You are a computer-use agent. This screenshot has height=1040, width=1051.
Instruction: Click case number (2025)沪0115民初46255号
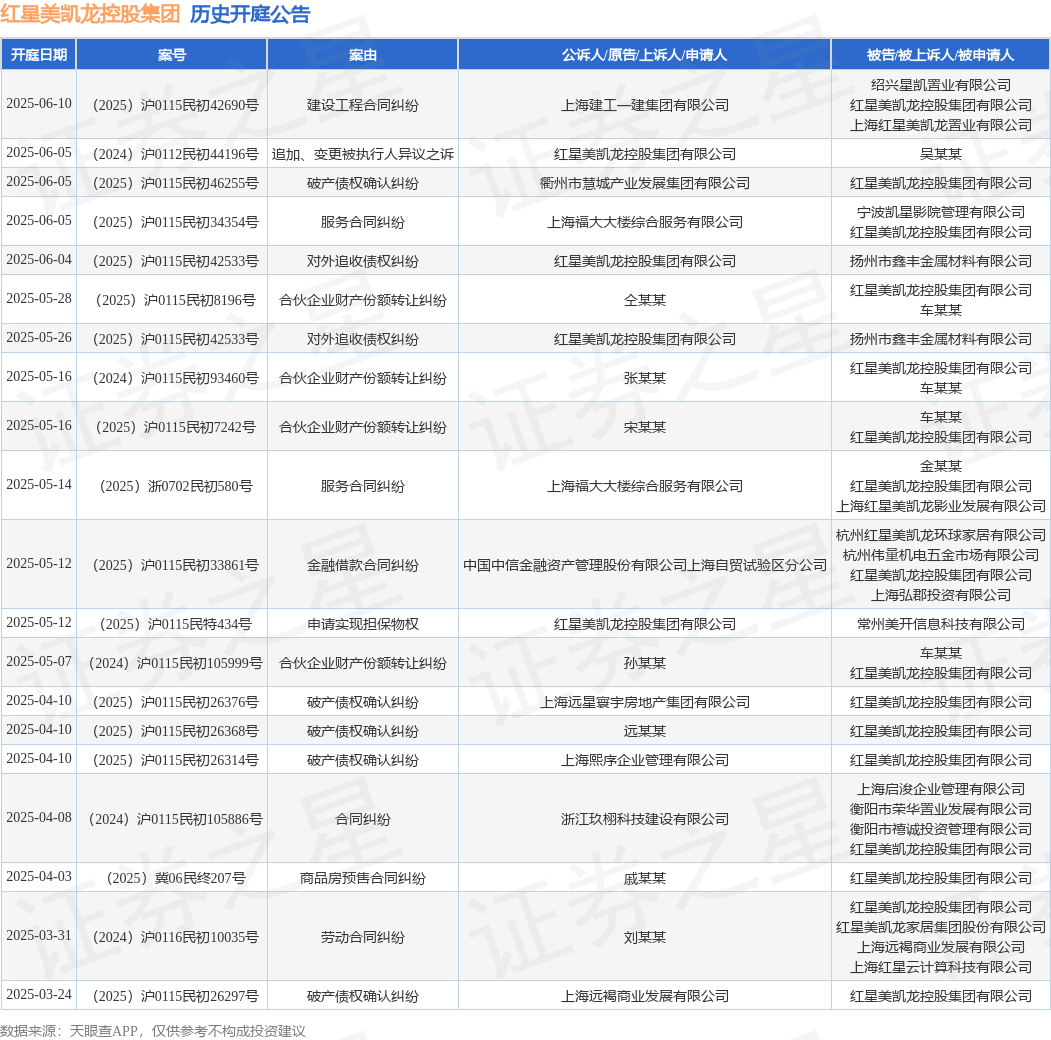click(176, 183)
